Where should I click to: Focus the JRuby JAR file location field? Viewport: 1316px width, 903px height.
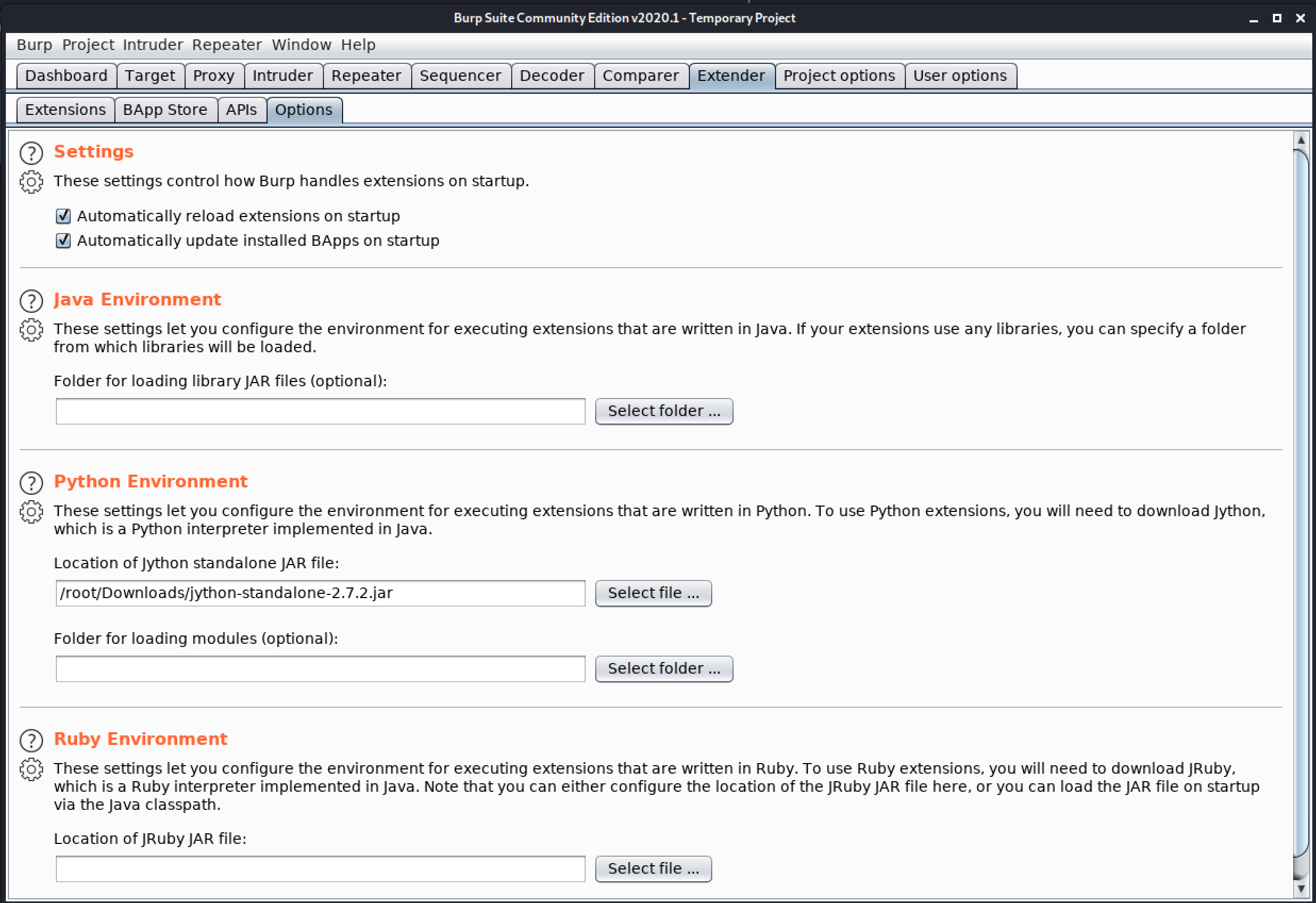pyautogui.click(x=321, y=869)
